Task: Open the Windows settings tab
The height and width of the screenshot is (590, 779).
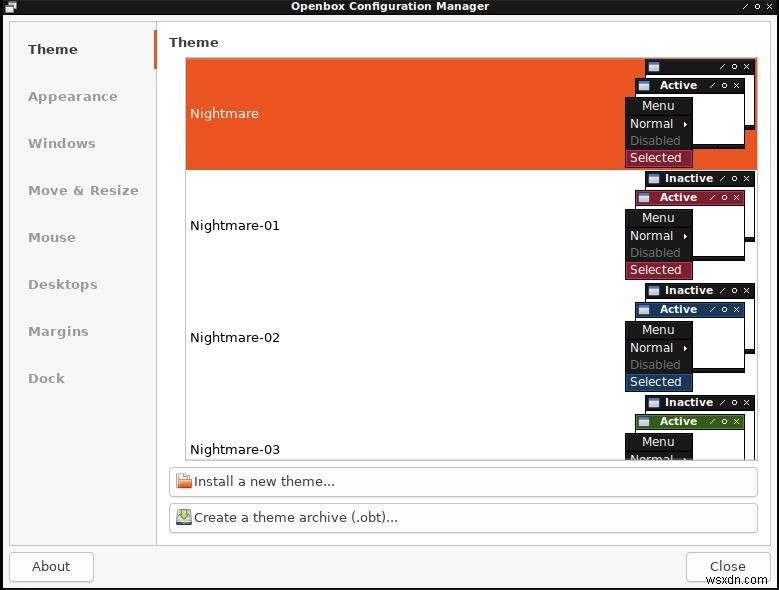Action: click(x=82, y=144)
